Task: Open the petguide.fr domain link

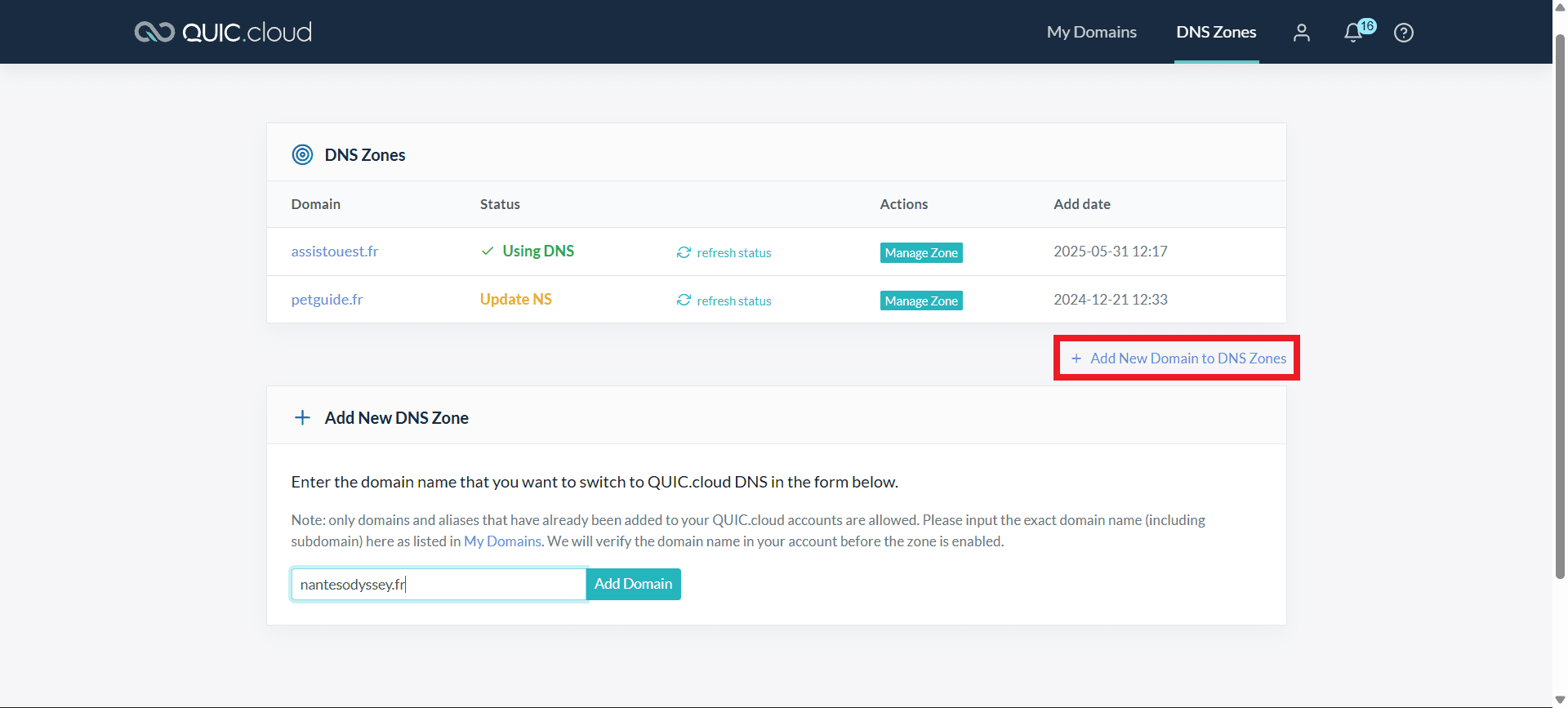Action: coord(327,300)
